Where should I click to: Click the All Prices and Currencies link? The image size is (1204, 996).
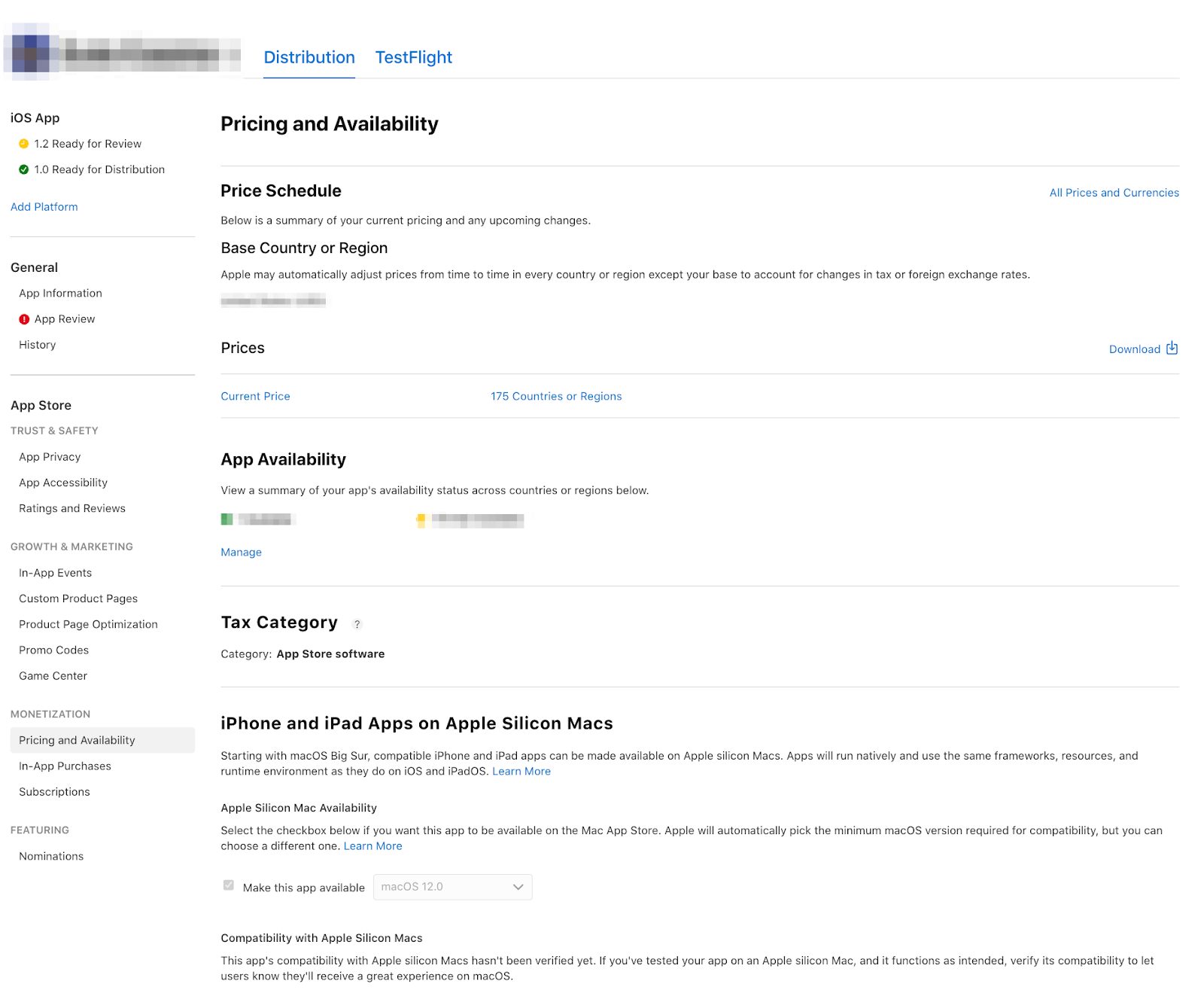point(1114,193)
